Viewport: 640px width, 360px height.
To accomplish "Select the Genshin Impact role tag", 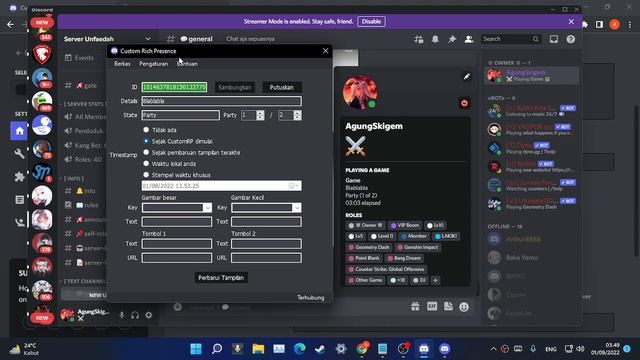I will click(418, 247).
